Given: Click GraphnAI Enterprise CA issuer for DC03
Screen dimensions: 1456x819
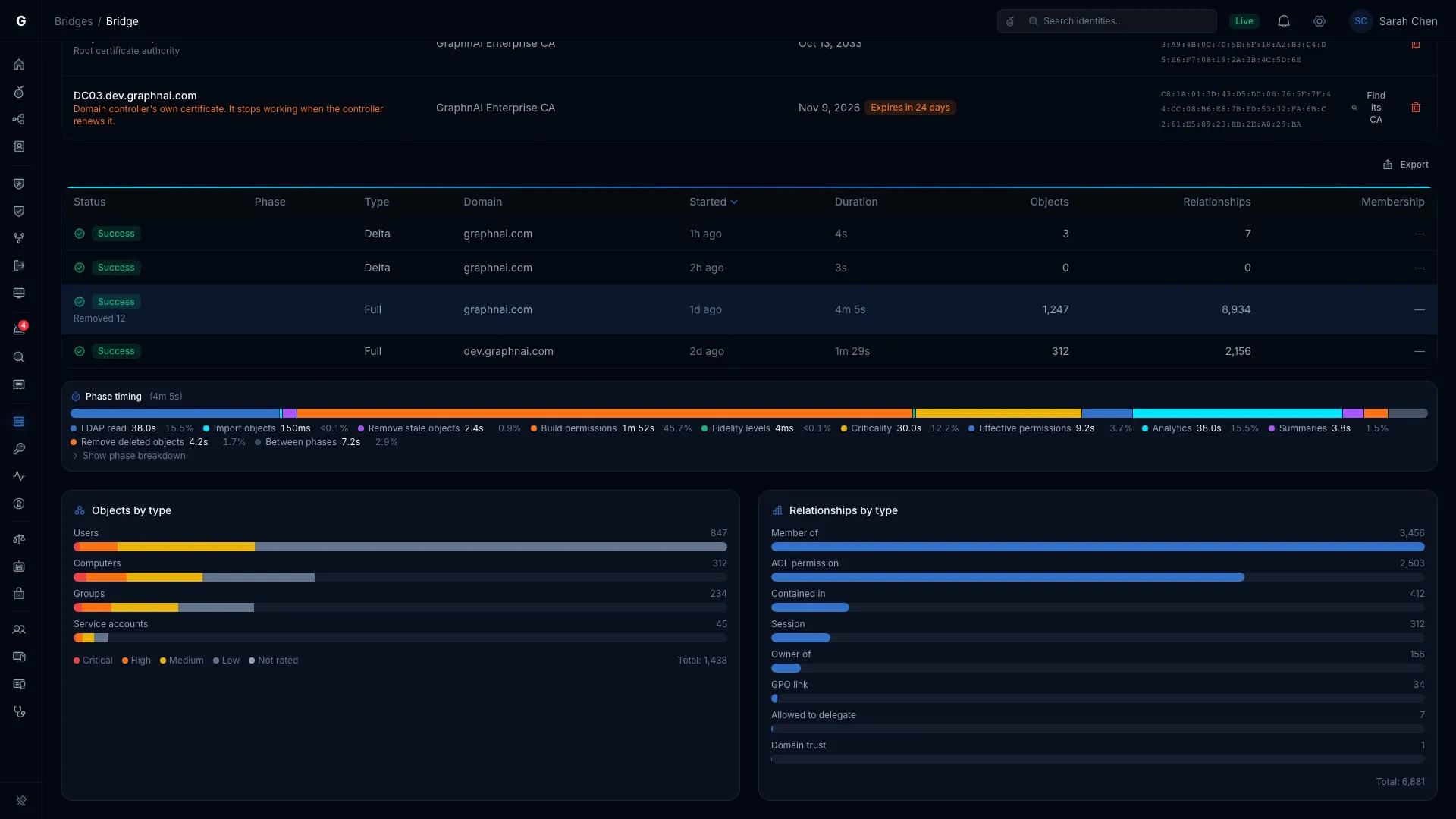Looking at the screenshot, I should 495,108.
